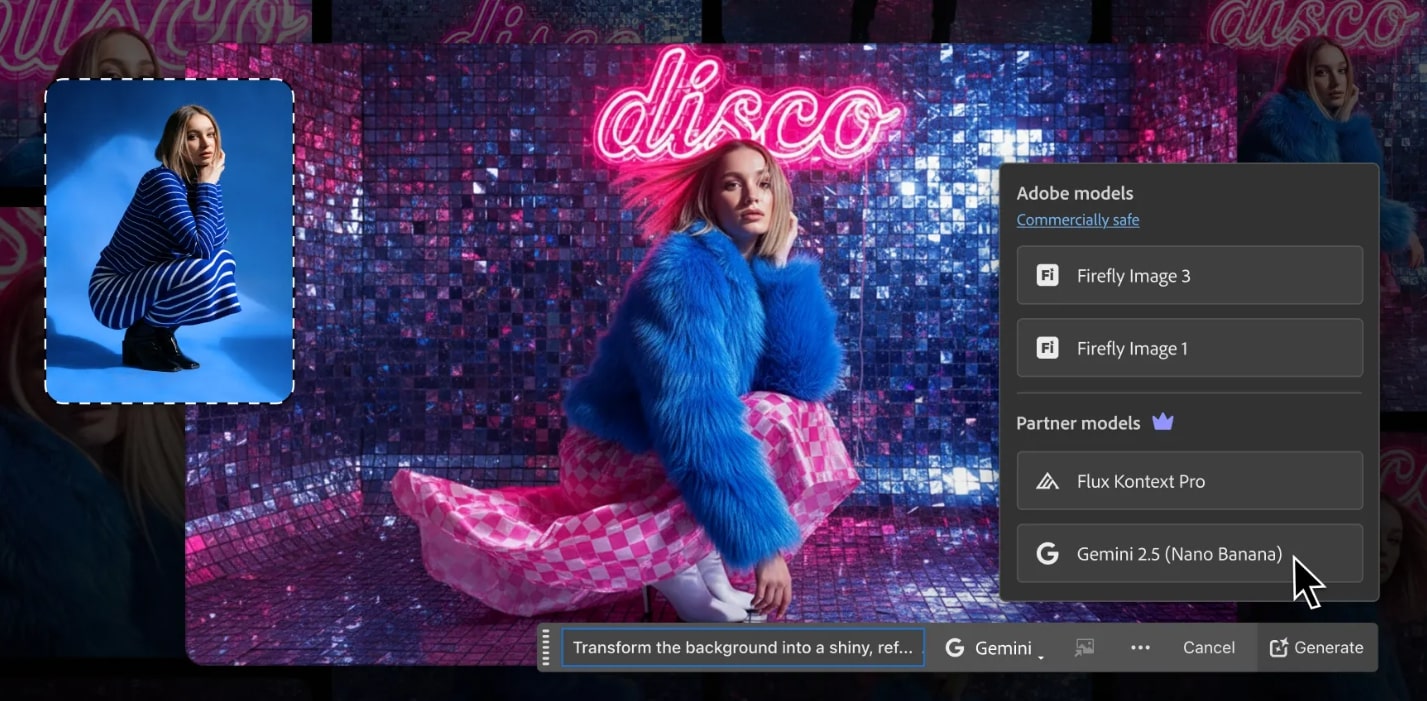This screenshot has width=1427, height=701.
Task: Click the "Adobe models" heading
Action: point(1075,194)
